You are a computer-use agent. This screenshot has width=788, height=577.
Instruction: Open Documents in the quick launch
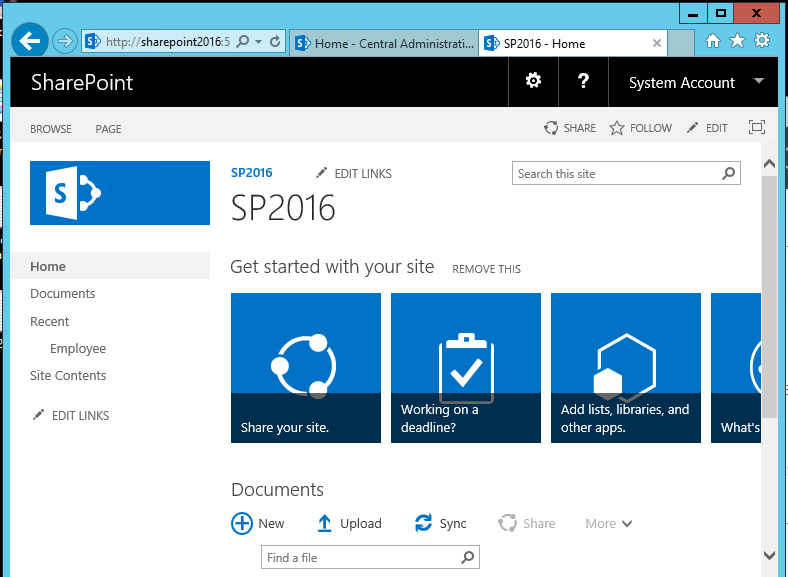point(63,294)
